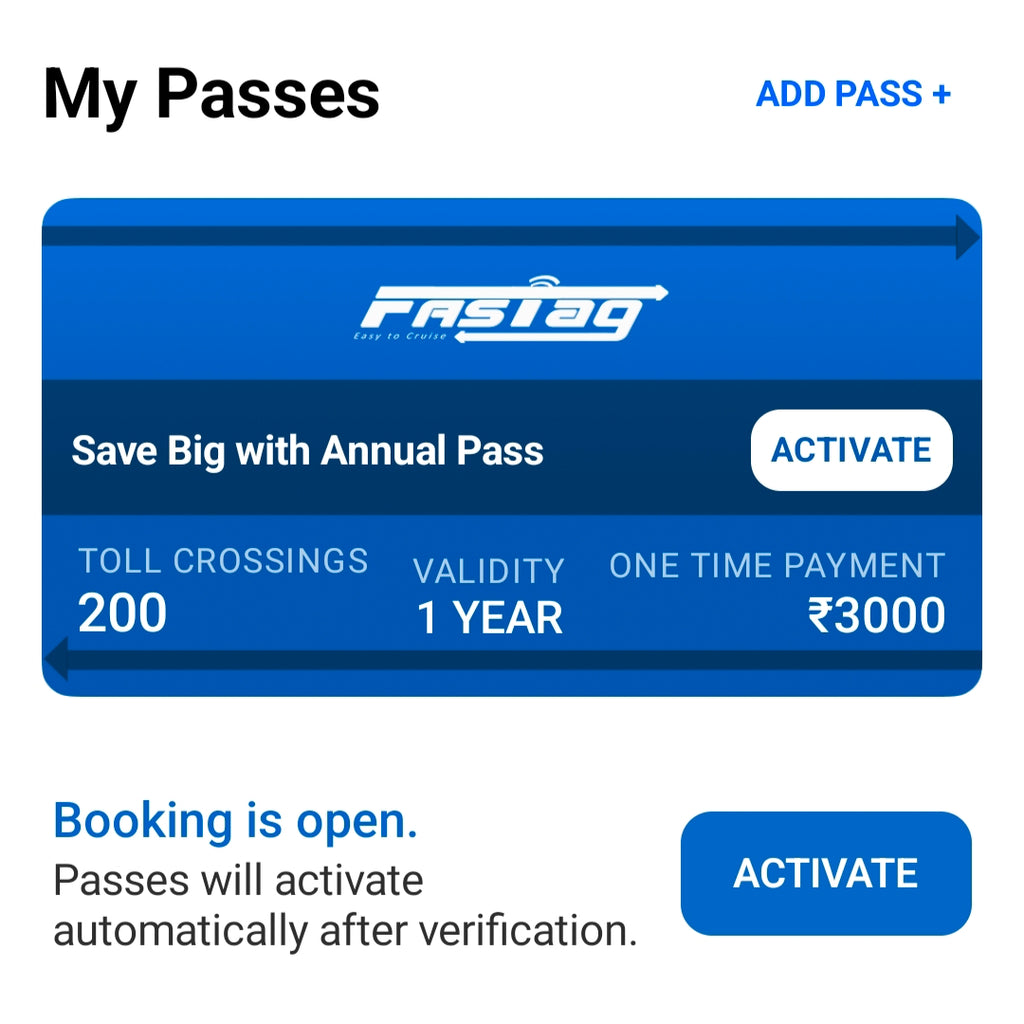Tap the automatic activation after verification note

pos(345,906)
